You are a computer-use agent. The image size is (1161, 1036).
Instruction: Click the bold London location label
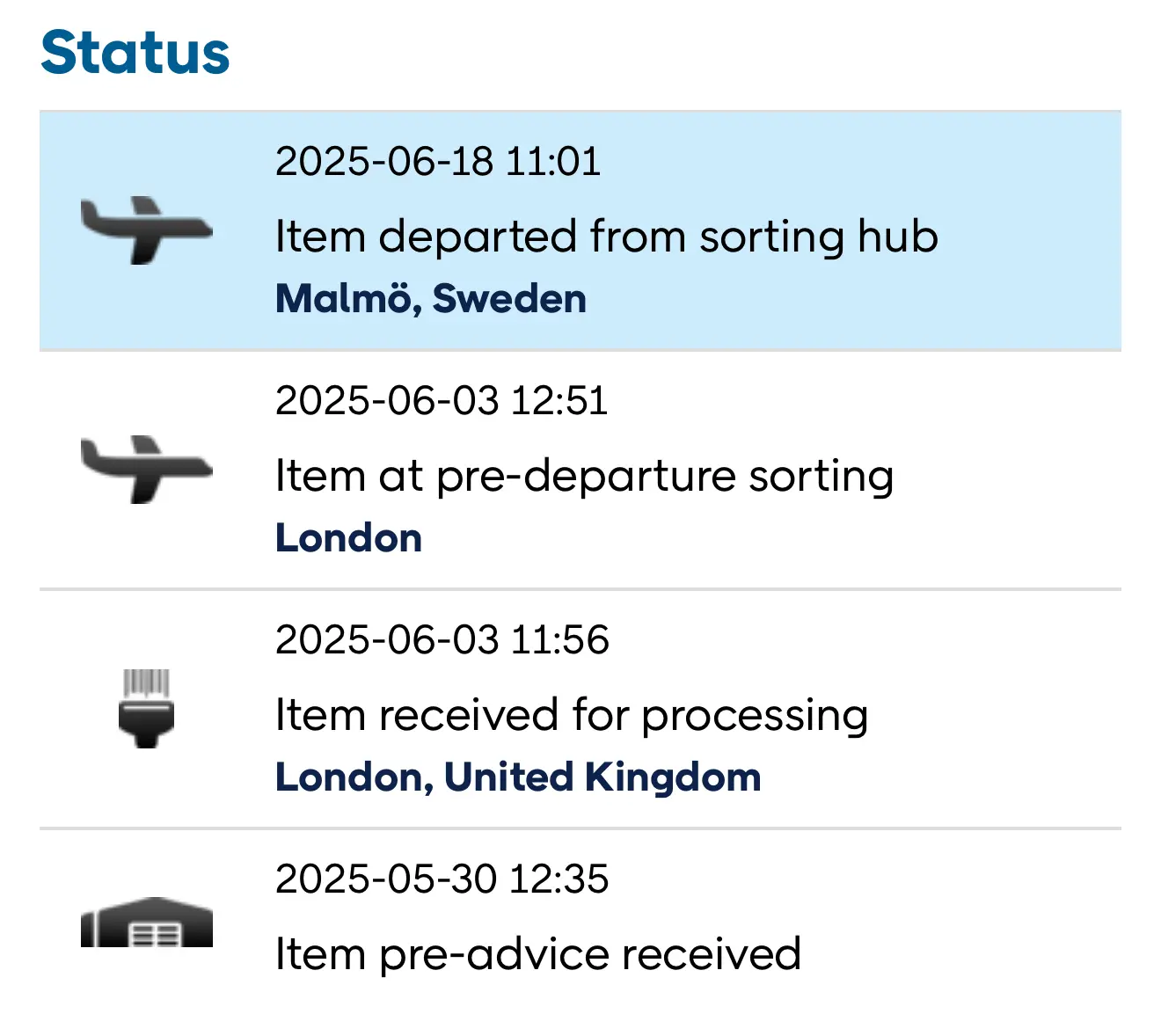click(x=349, y=538)
